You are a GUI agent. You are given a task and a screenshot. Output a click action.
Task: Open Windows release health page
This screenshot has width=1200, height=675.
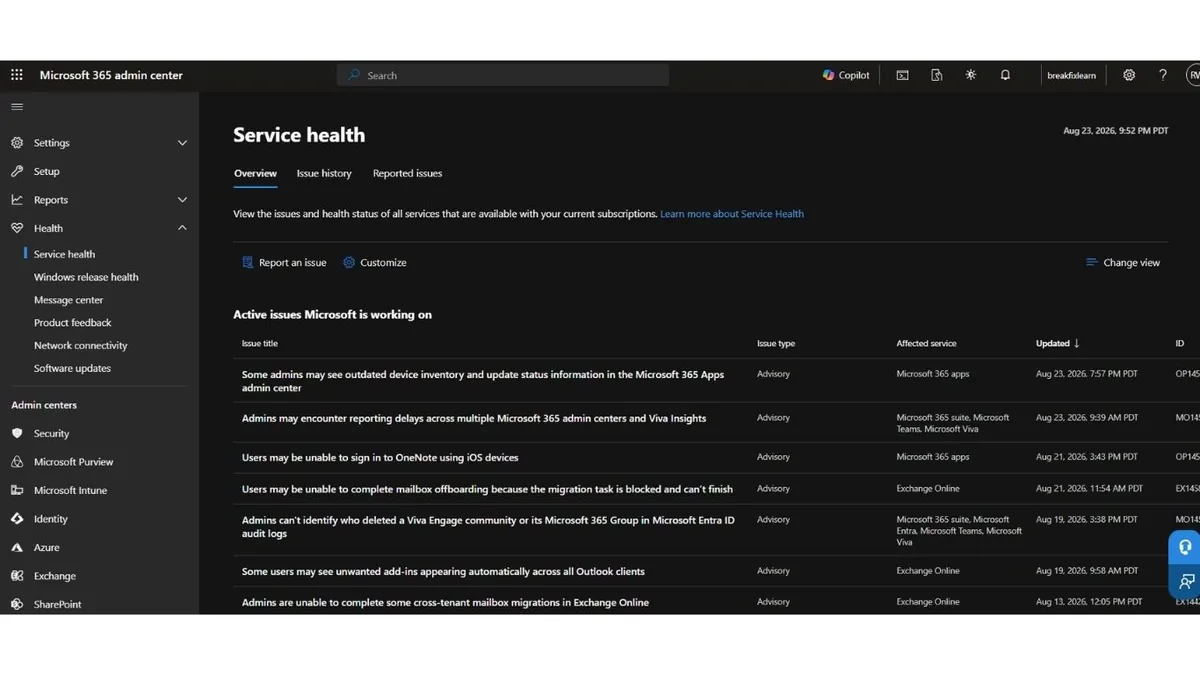click(86, 277)
